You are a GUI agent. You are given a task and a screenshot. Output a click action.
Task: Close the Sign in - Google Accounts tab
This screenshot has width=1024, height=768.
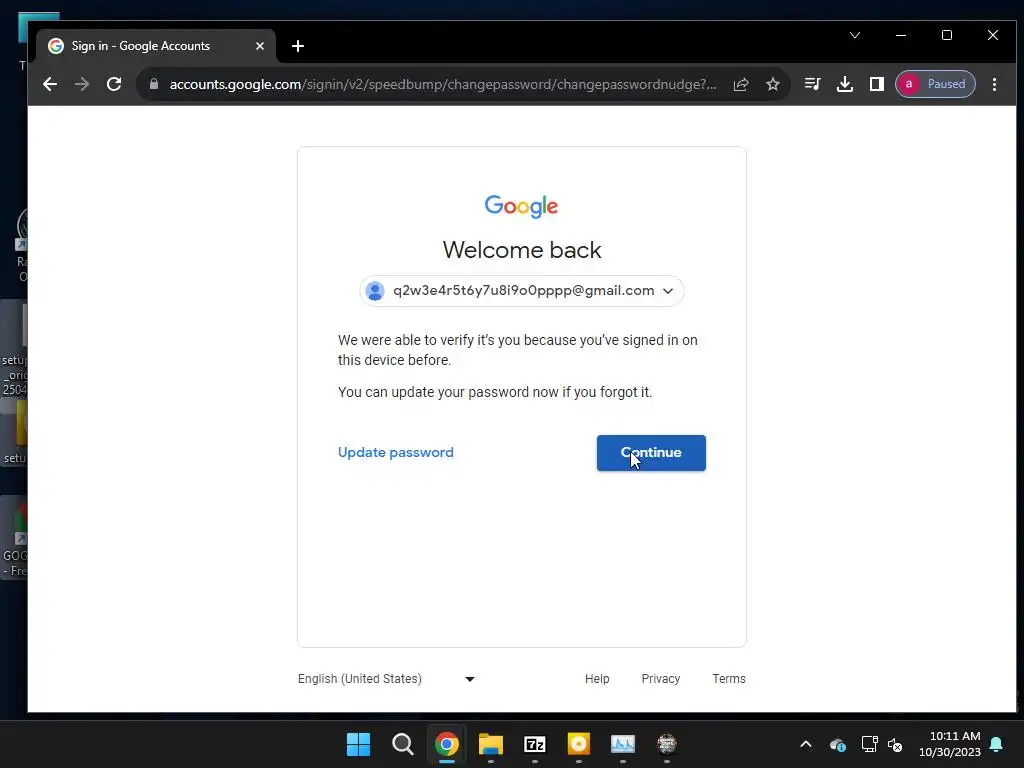pyautogui.click(x=260, y=46)
